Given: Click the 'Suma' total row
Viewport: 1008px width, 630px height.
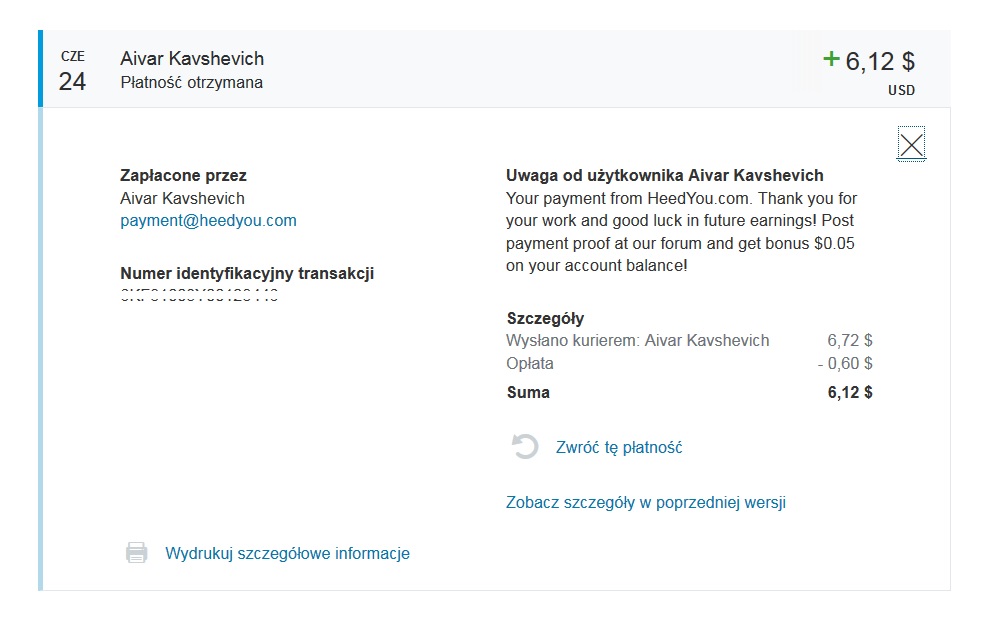Looking at the screenshot, I should (689, 392).
